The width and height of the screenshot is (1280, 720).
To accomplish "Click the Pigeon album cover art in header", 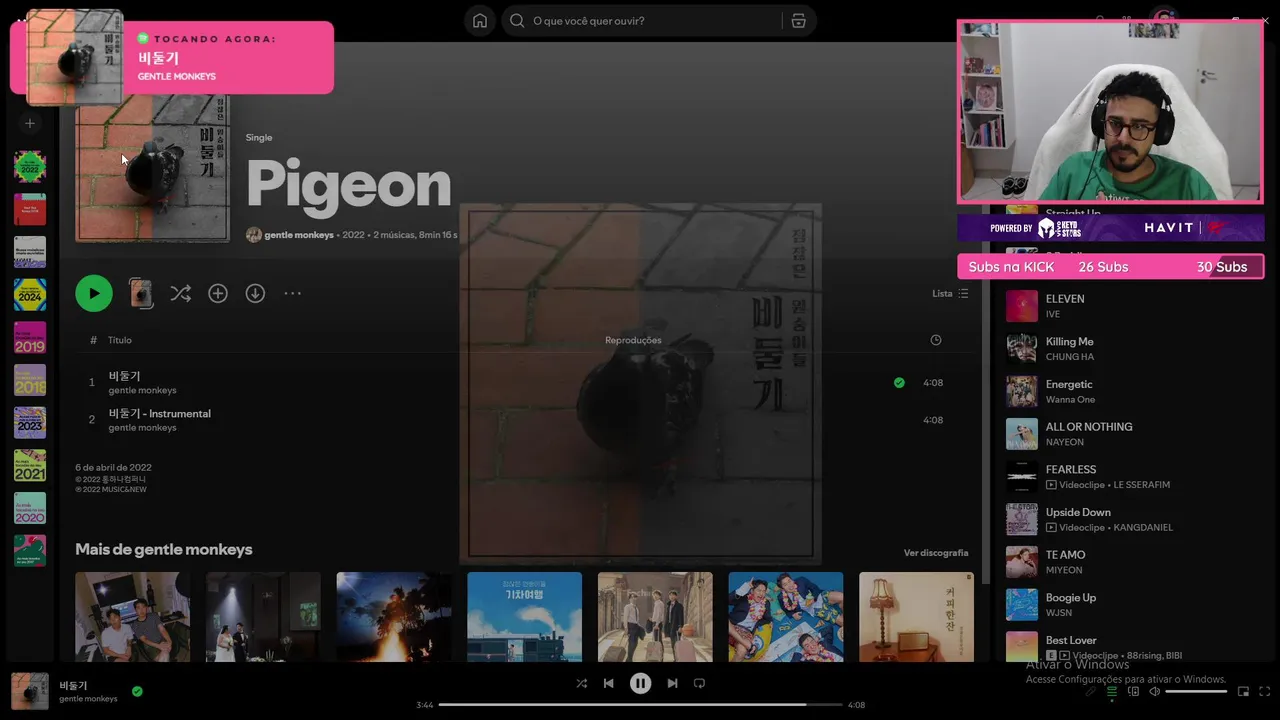I will tap(152, 168).
